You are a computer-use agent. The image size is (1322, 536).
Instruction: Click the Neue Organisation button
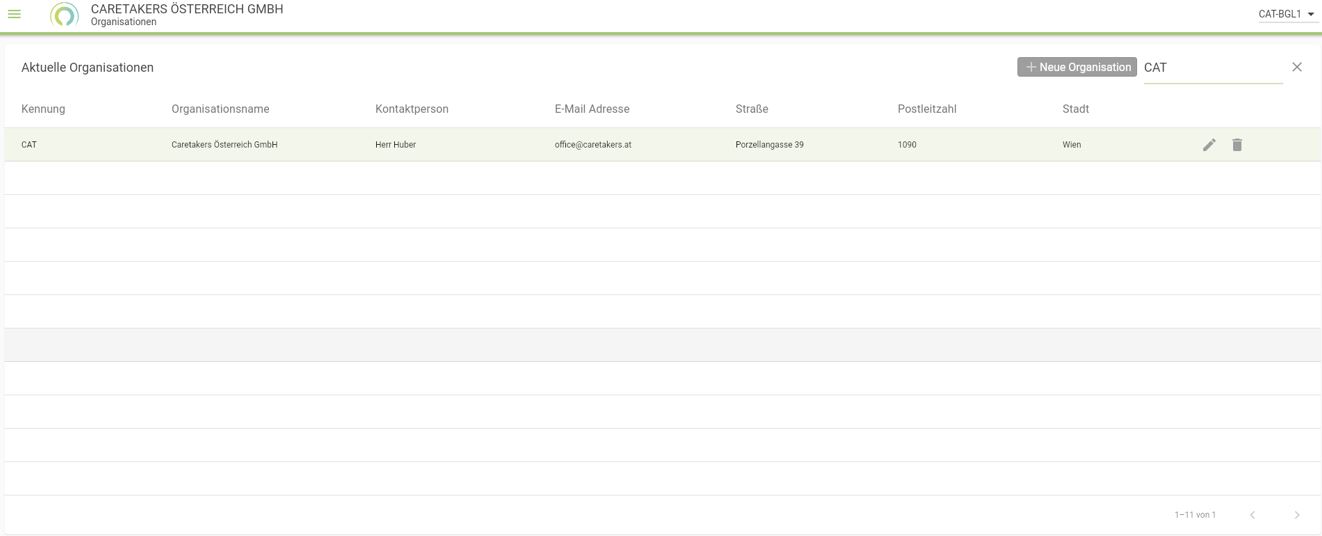tap(1077, 67)
